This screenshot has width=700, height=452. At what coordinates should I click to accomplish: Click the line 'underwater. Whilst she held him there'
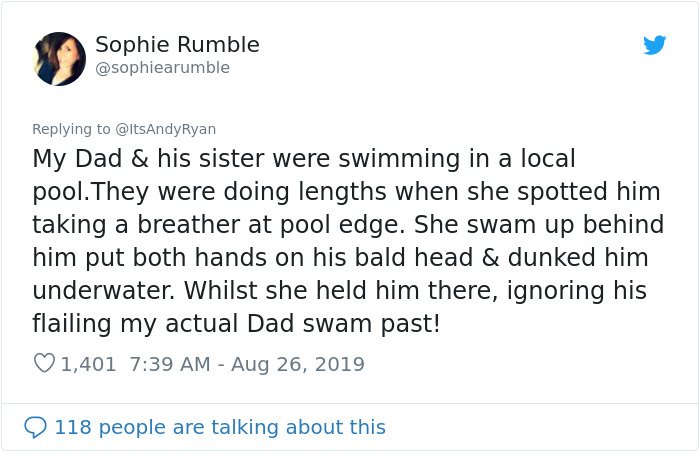tap(339, 291)
